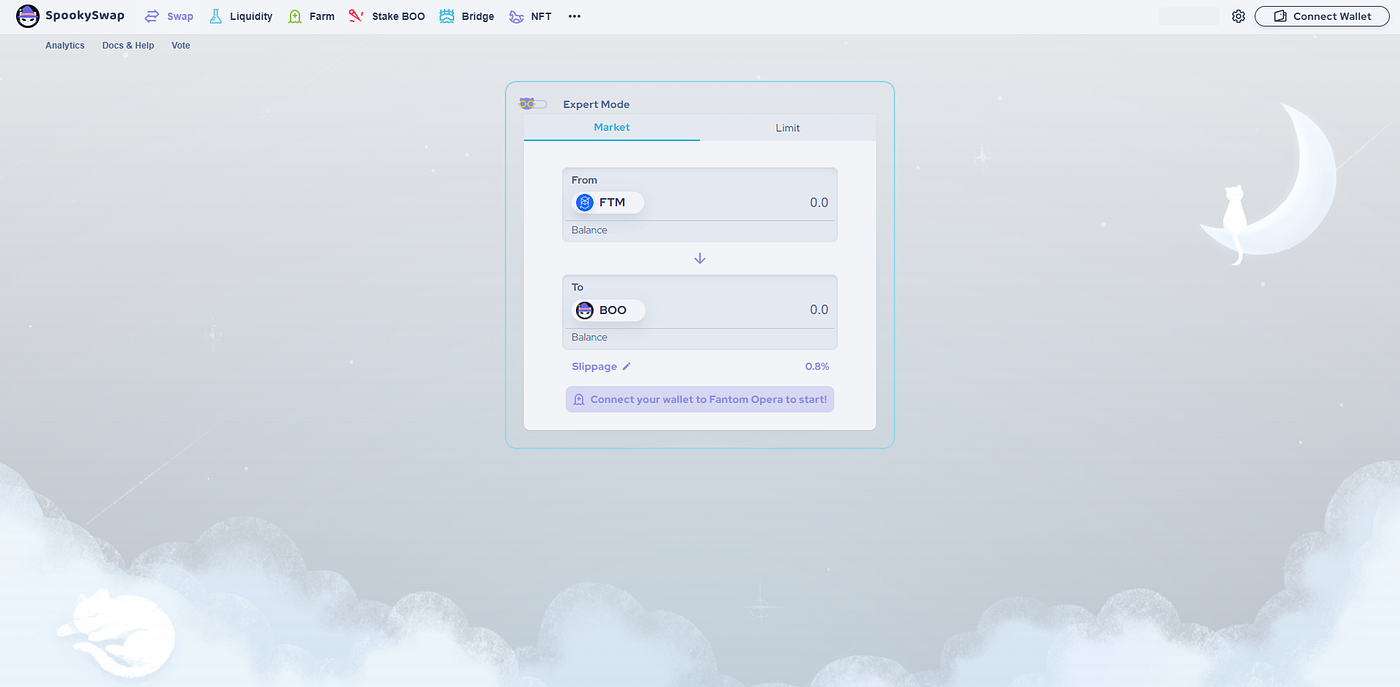Click the Liquidity flask icon
1400x687 pixels.
click(x=215, y=16)
